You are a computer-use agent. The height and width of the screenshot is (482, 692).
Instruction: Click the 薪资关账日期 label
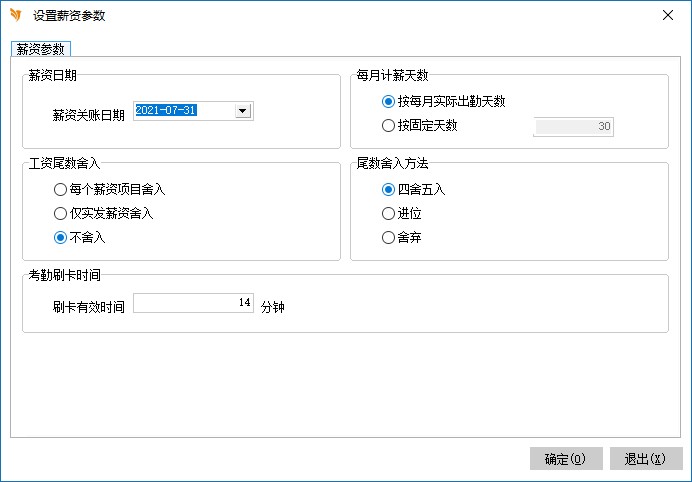[89, 114]
